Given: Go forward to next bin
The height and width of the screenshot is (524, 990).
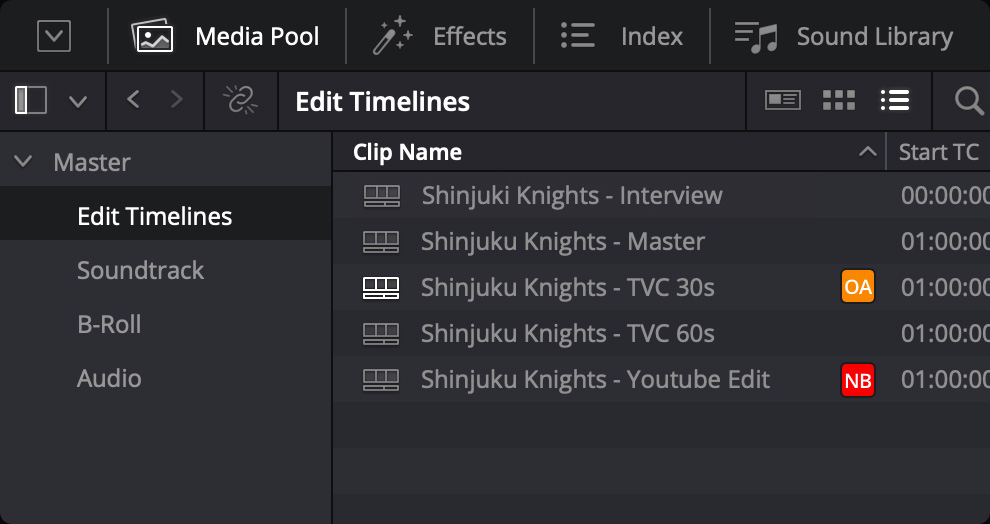Looking at the screenshot, I should pyautogui.click(x=177, y=99).
